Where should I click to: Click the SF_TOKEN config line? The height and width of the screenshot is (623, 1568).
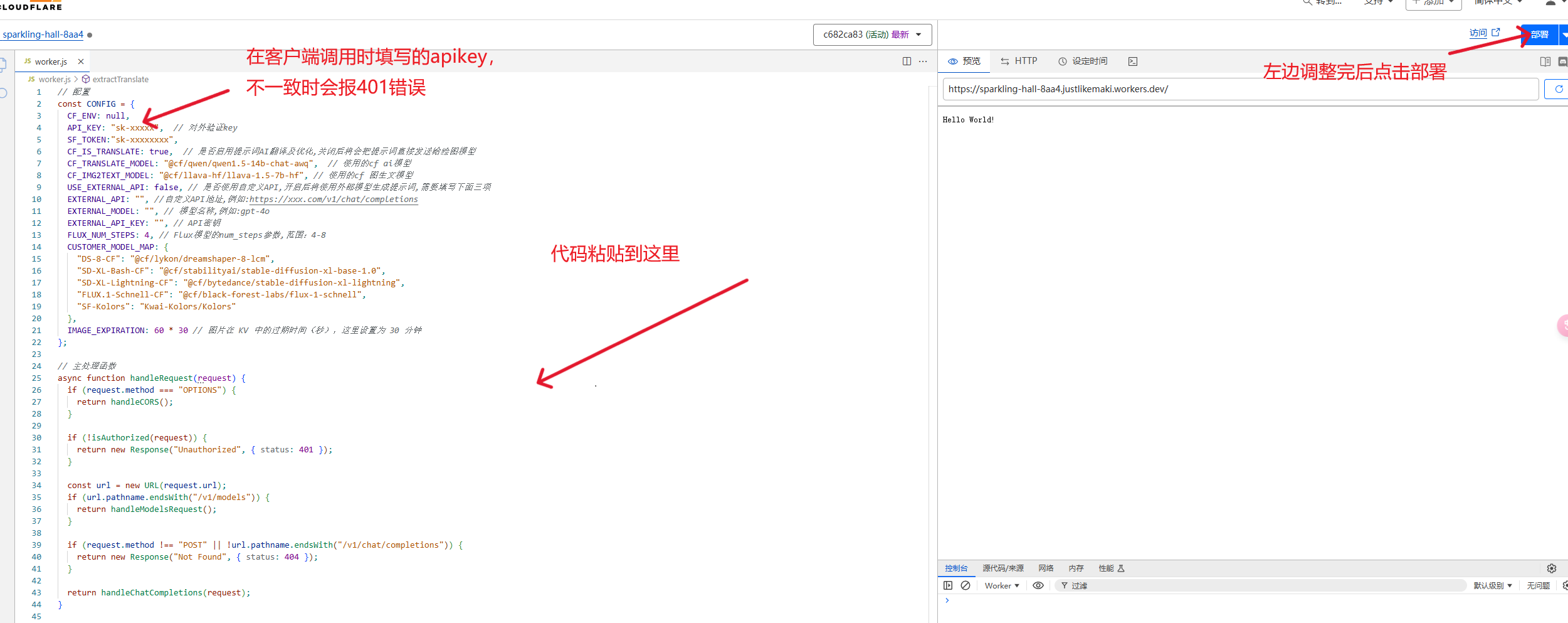point(122,140)
